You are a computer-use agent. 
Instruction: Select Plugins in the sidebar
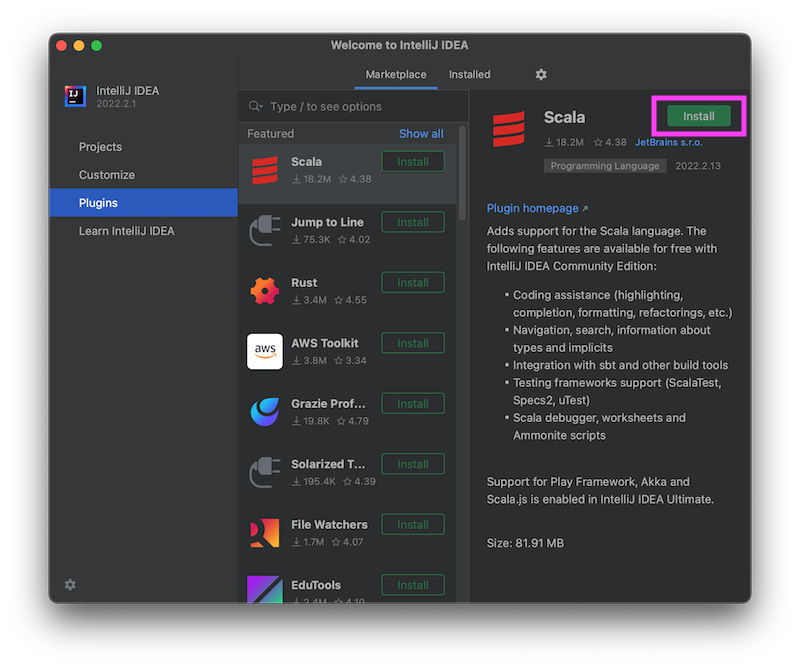(143, 203)
